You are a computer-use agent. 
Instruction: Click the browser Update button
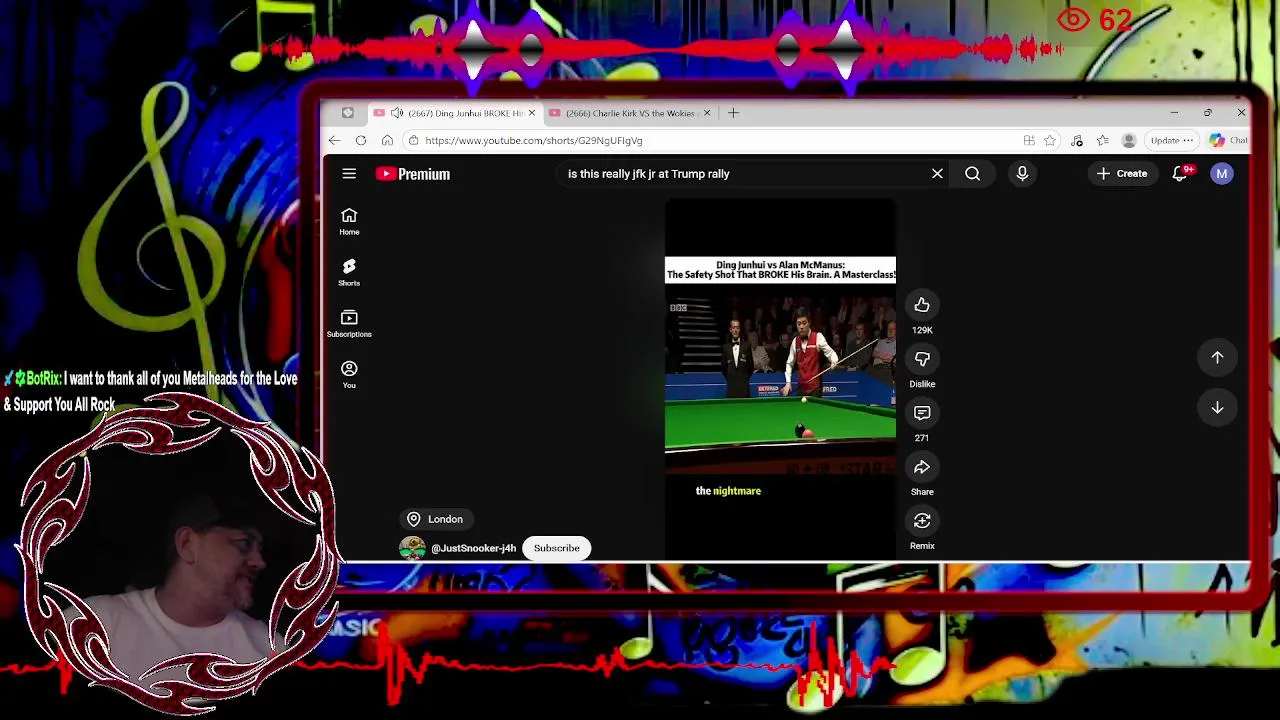[x=1171, y=141]
